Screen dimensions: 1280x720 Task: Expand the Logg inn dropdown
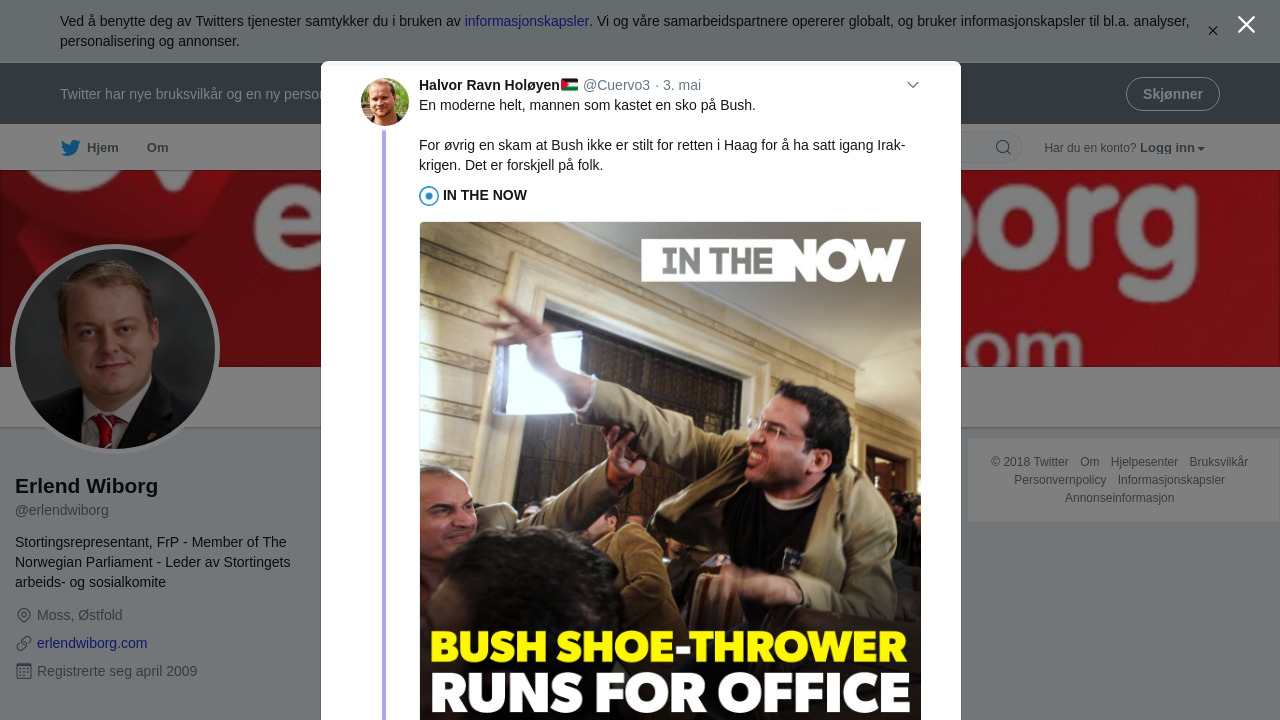tap(1172, 148)
